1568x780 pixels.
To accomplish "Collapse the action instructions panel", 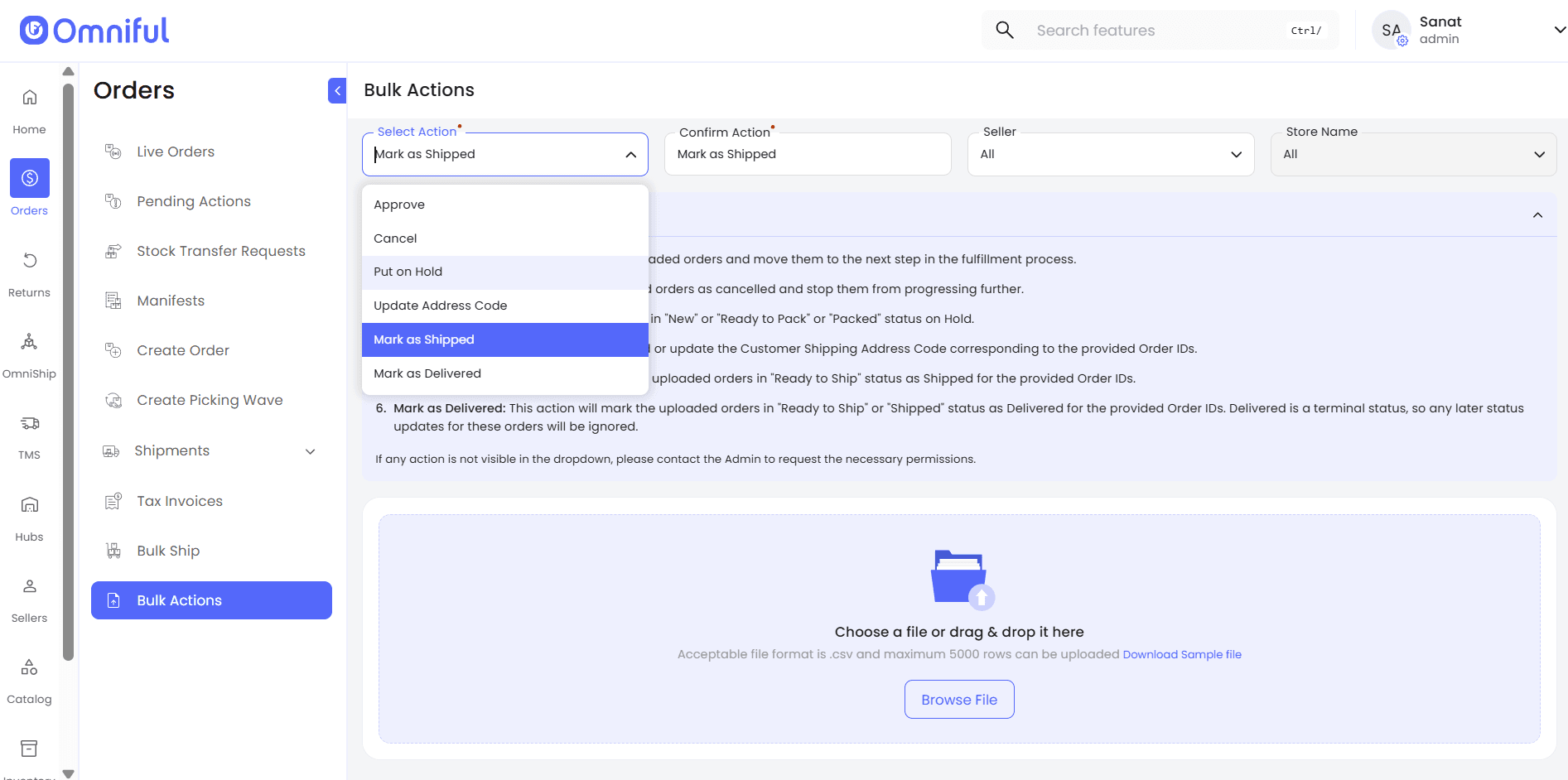I will (x=1537, y=215).
